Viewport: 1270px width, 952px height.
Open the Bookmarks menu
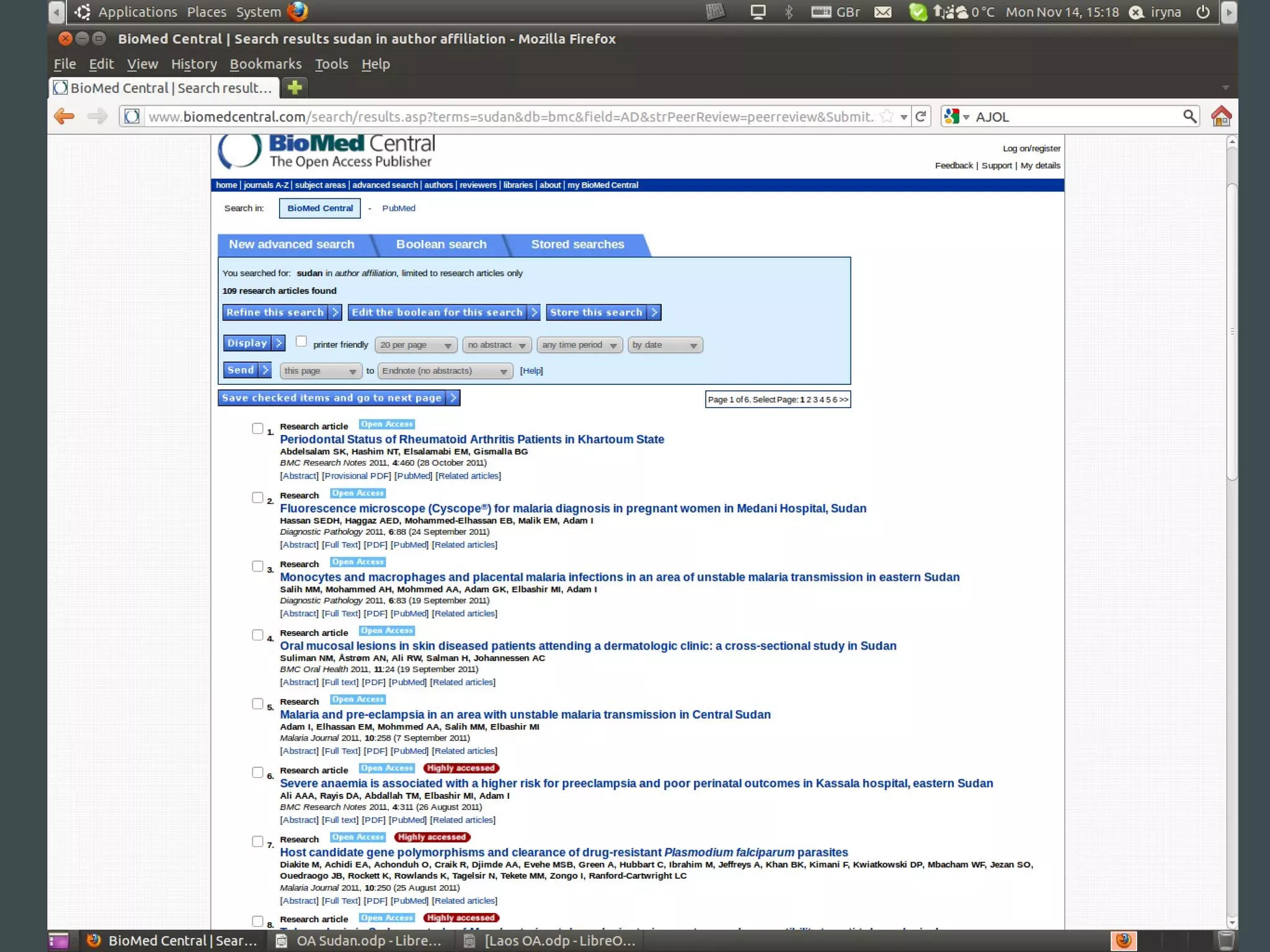tap(265, 64)
